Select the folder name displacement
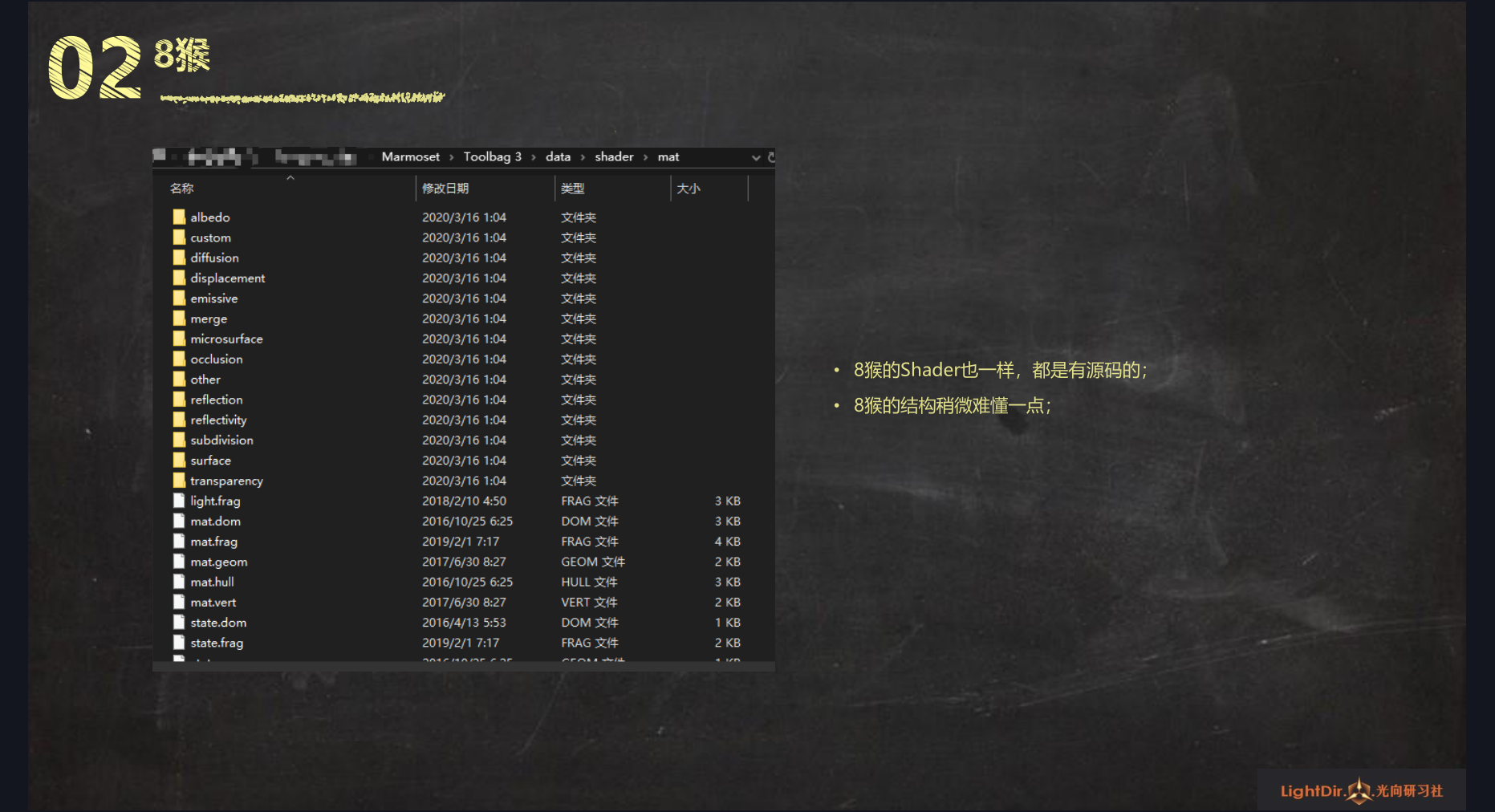This screenshot has height=812, width=1495. [227, 278]
